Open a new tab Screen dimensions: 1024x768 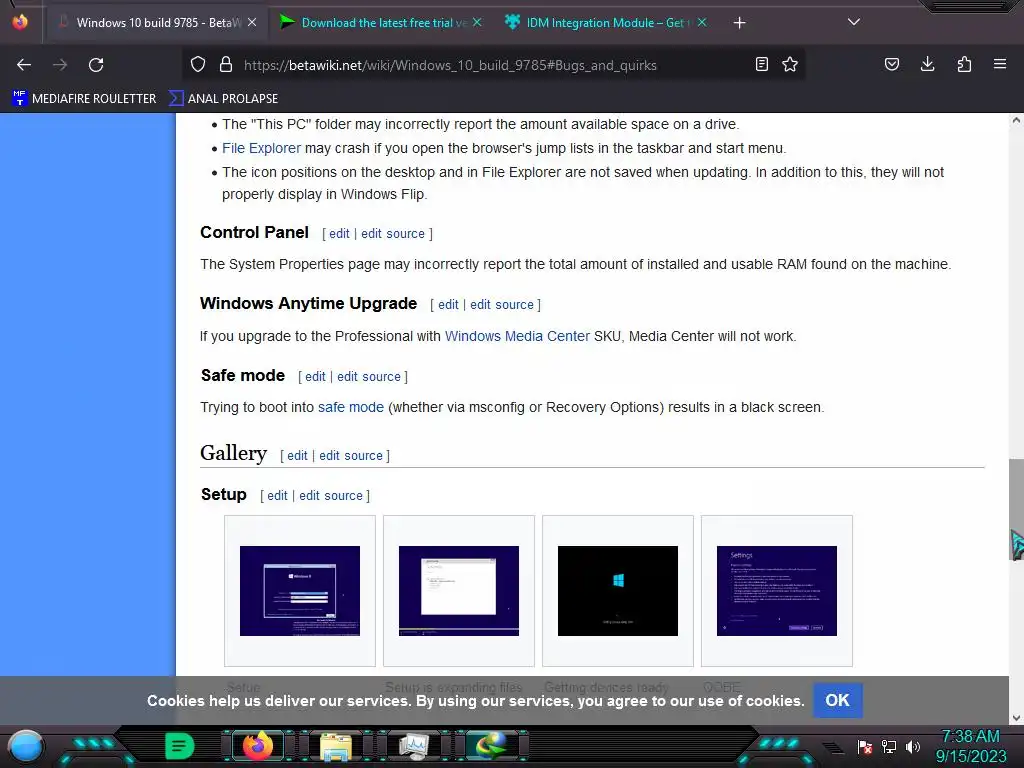click(x=739, y=23)
